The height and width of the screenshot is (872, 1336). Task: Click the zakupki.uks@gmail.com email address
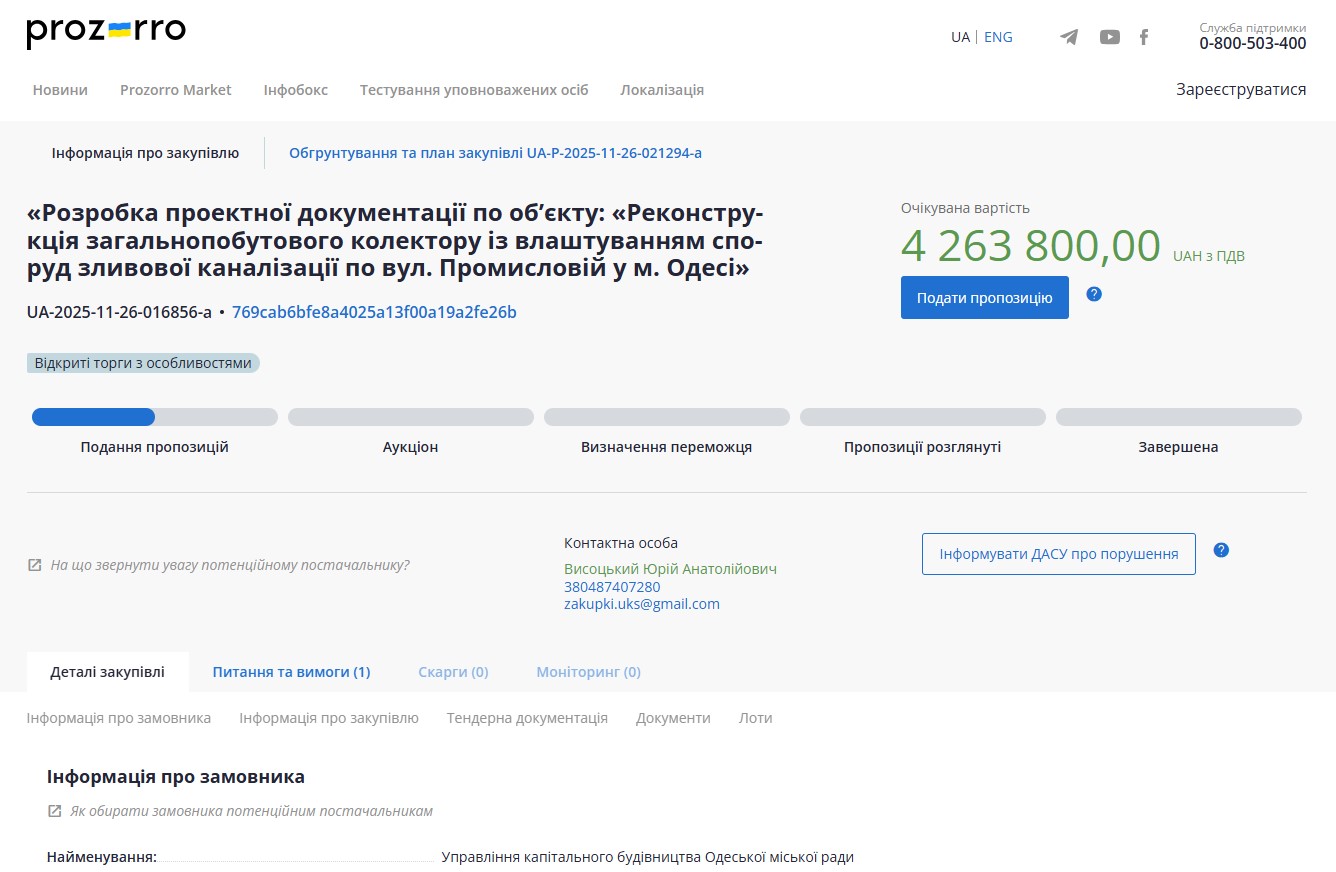point(641,604)
